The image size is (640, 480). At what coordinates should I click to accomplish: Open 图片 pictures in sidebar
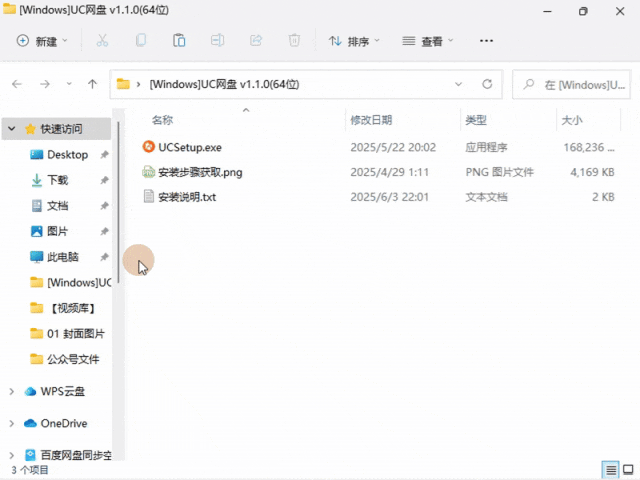click(57, 231)
